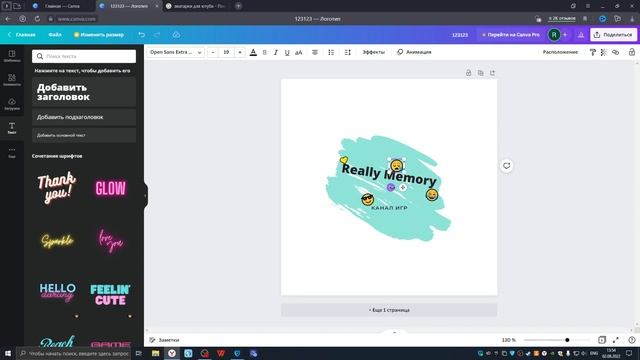Open the grid view page icon

tap(602, 340)
